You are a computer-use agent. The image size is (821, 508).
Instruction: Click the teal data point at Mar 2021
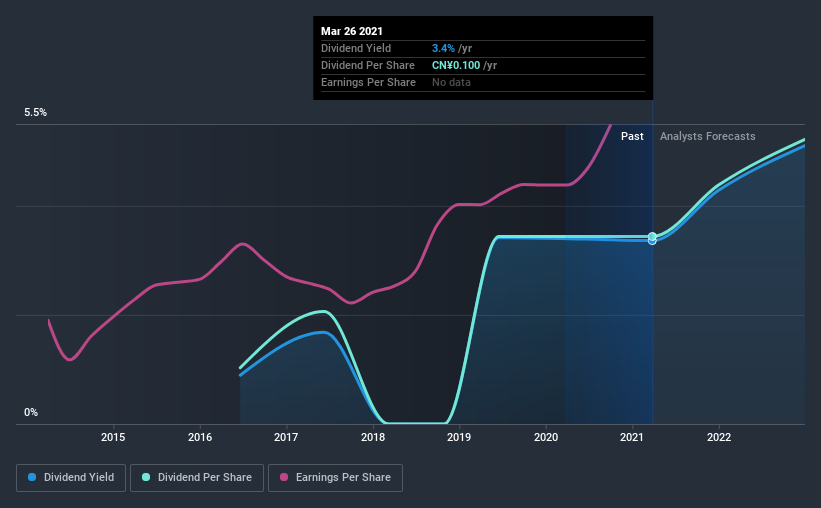pos(652,237)
